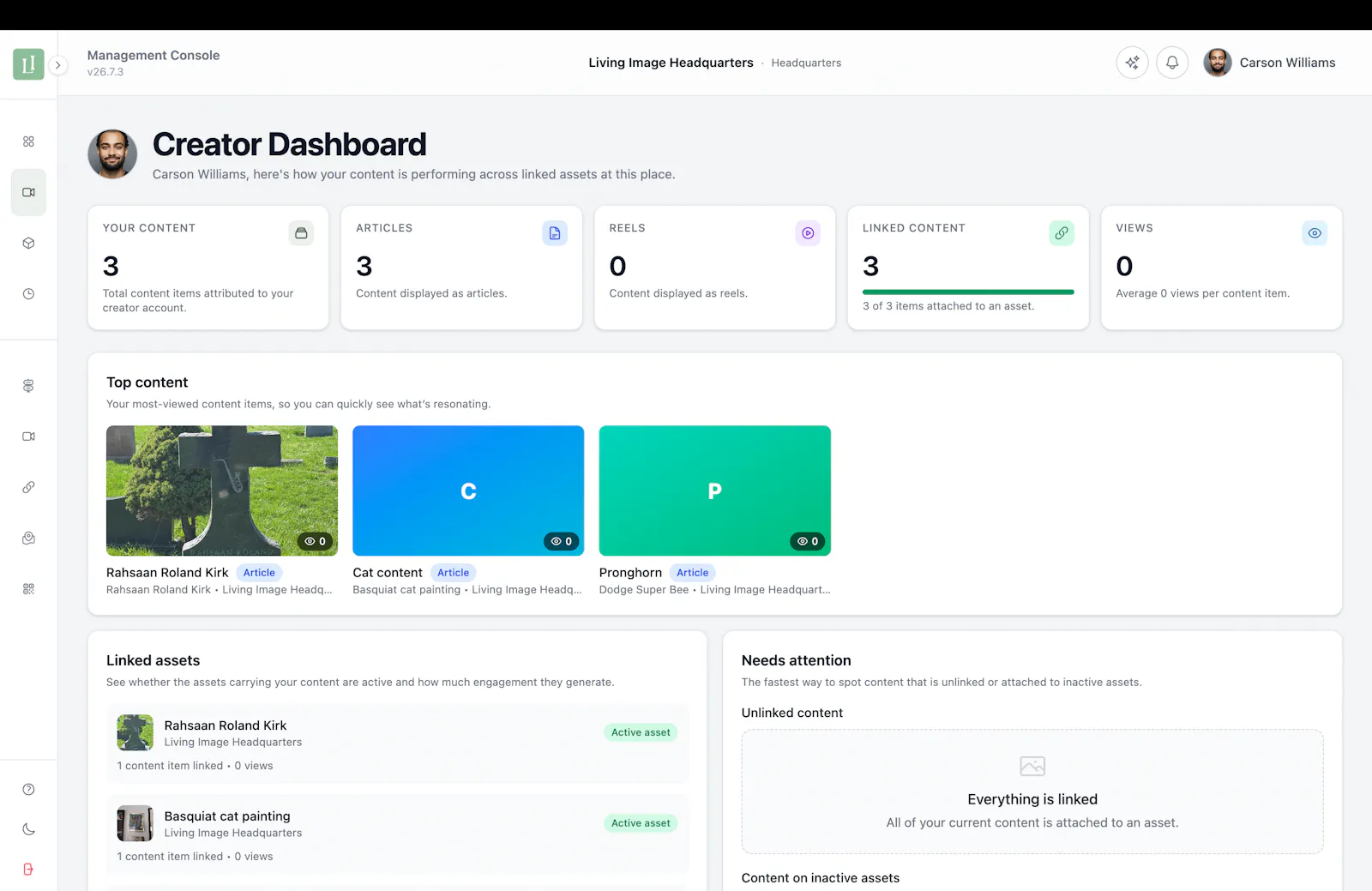Click the view count badge on Rahsaan thumbnail
The width and height of the screenshot is (1372, 891).
[x=315, y=541]
